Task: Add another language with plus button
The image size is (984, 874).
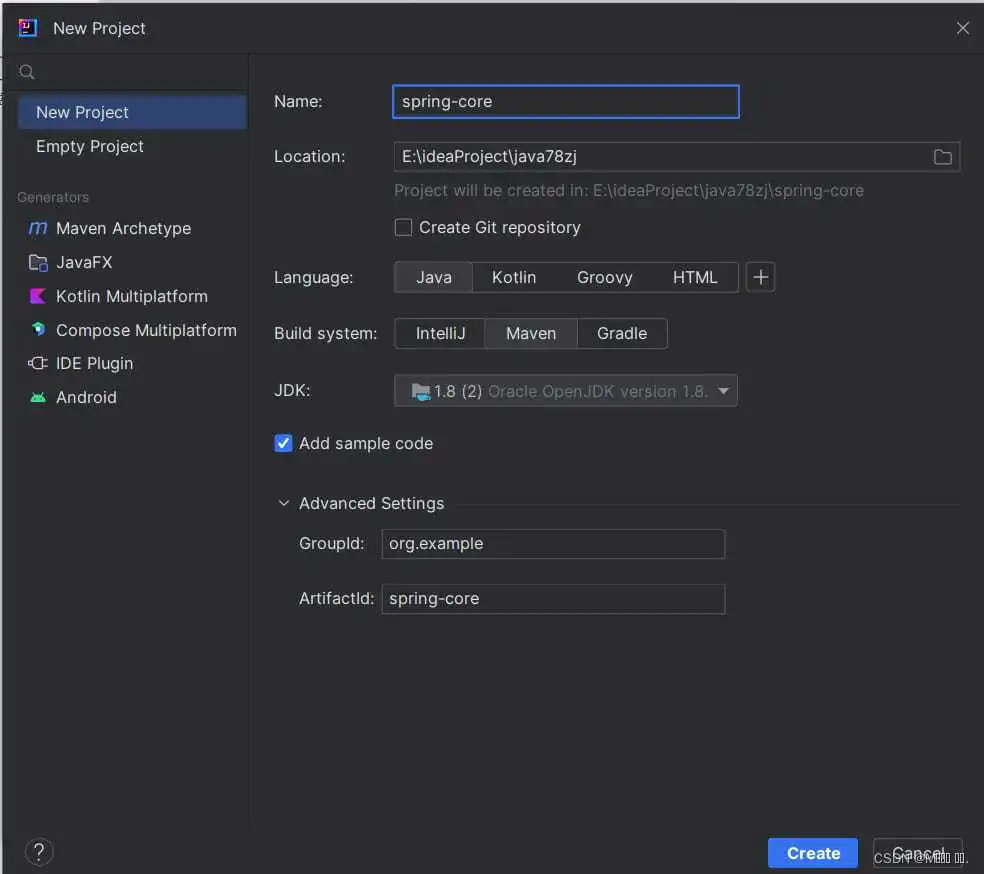Action: [761, 277]
